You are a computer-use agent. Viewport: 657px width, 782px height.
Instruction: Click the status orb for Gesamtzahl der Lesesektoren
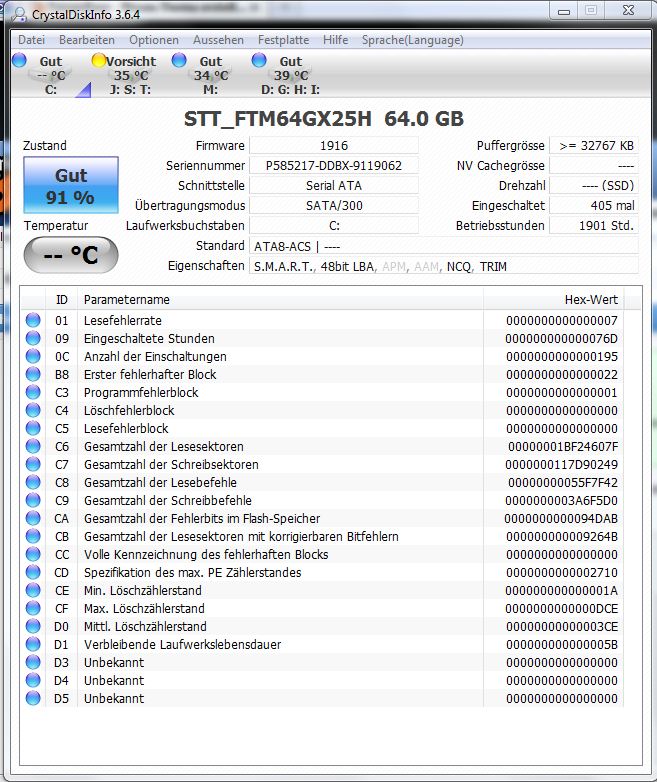pos(33,446)
